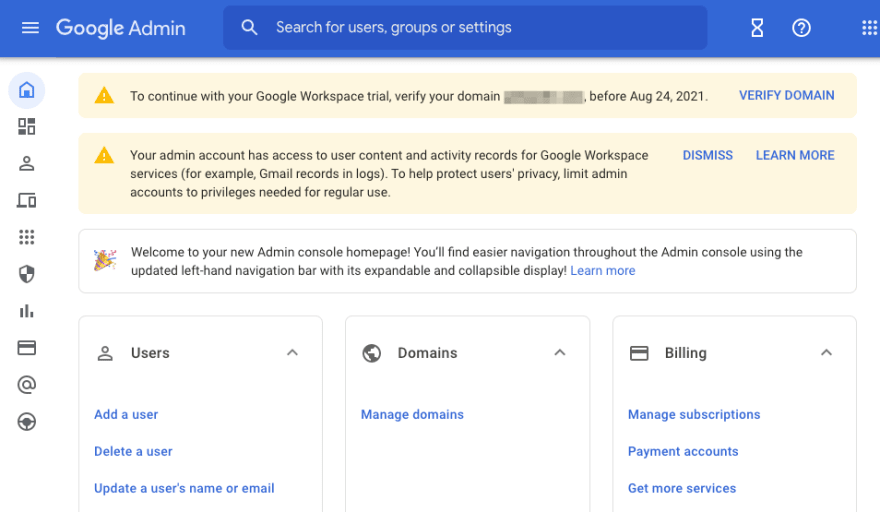Click the party popper welcome icon
This screenshot has width=880, height=512.
(x=105, y=260)
